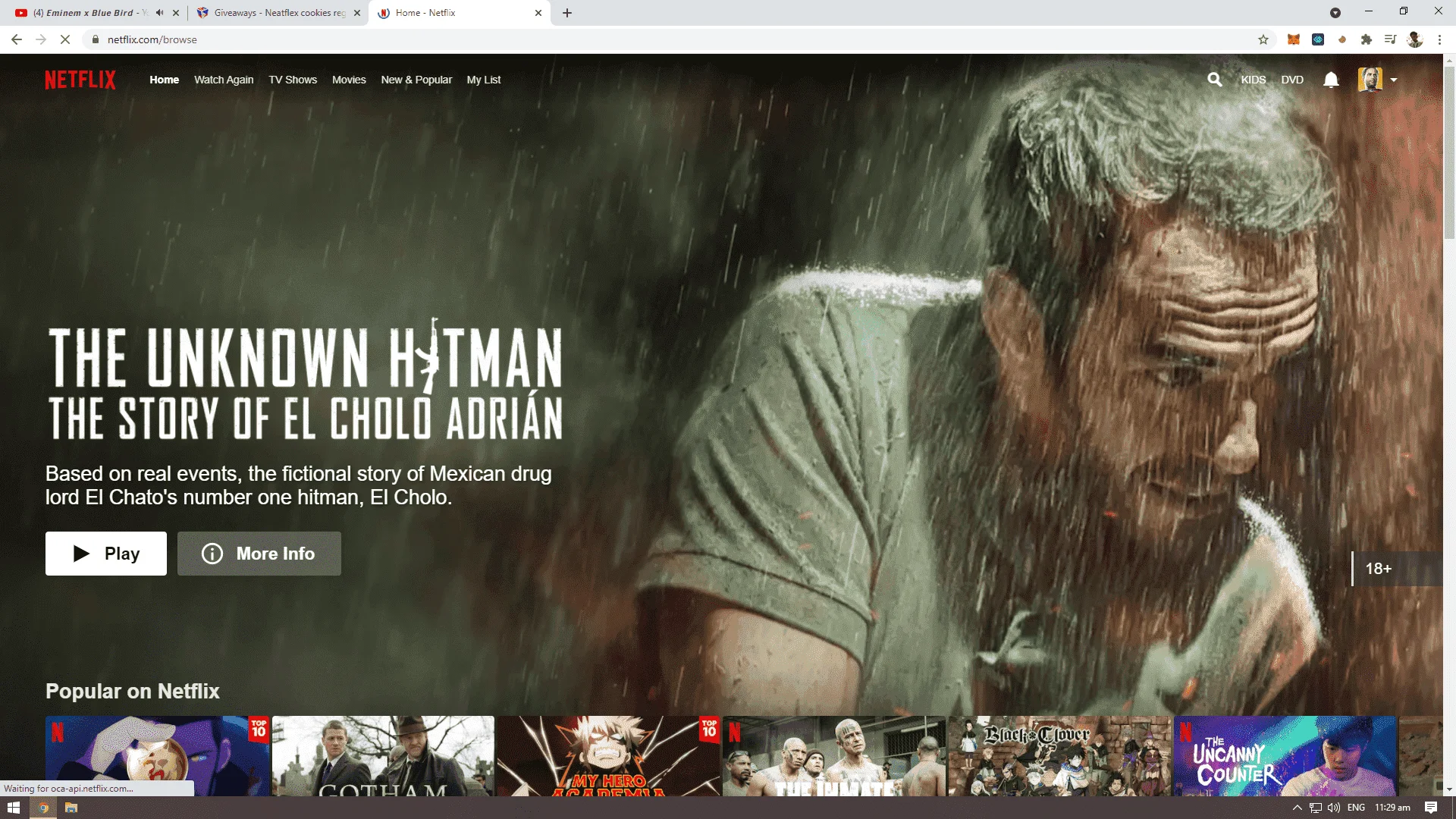Click the Netflix logo
This screenshot has height=819, width=1456.
(80, 80)
